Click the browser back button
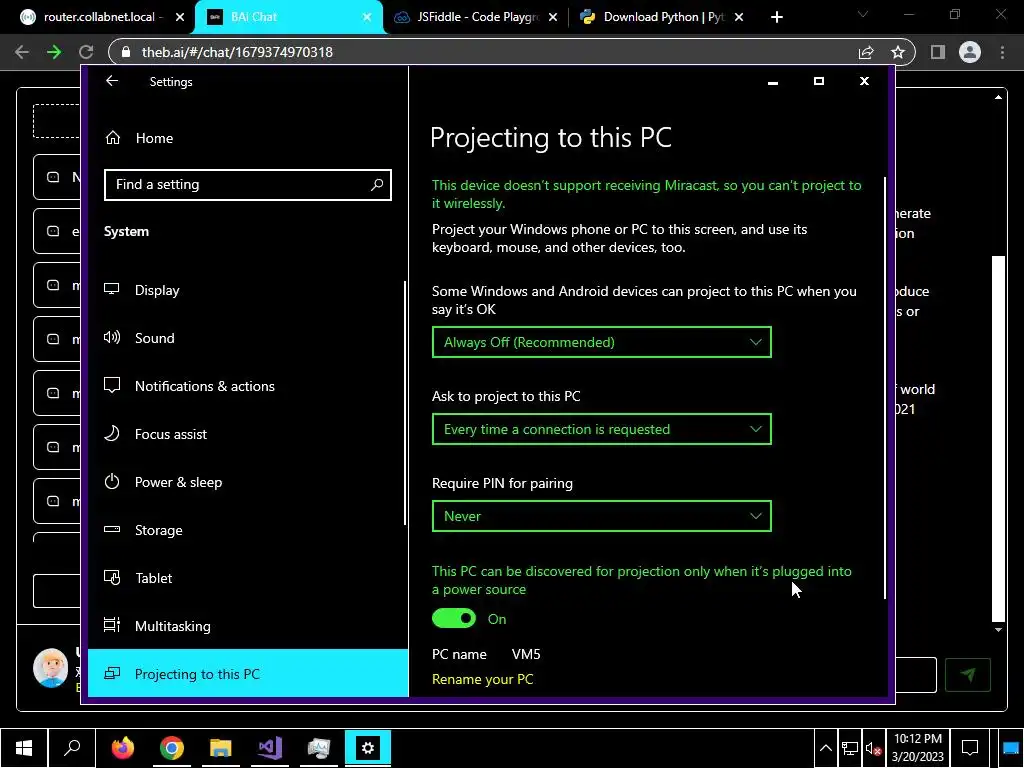Viewport: 1024px width, 768px height. pos(22,52)
